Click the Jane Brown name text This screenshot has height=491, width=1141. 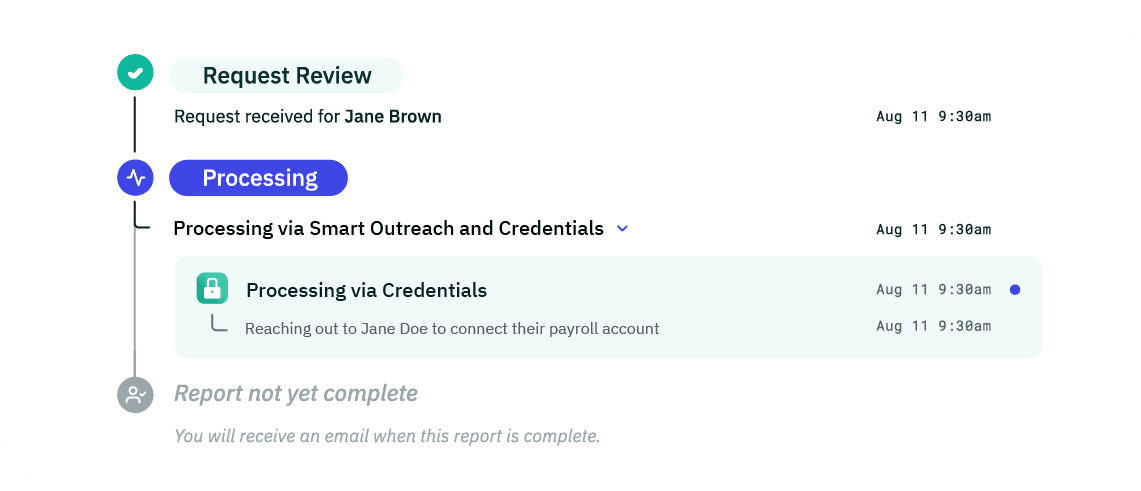(393, 116)
